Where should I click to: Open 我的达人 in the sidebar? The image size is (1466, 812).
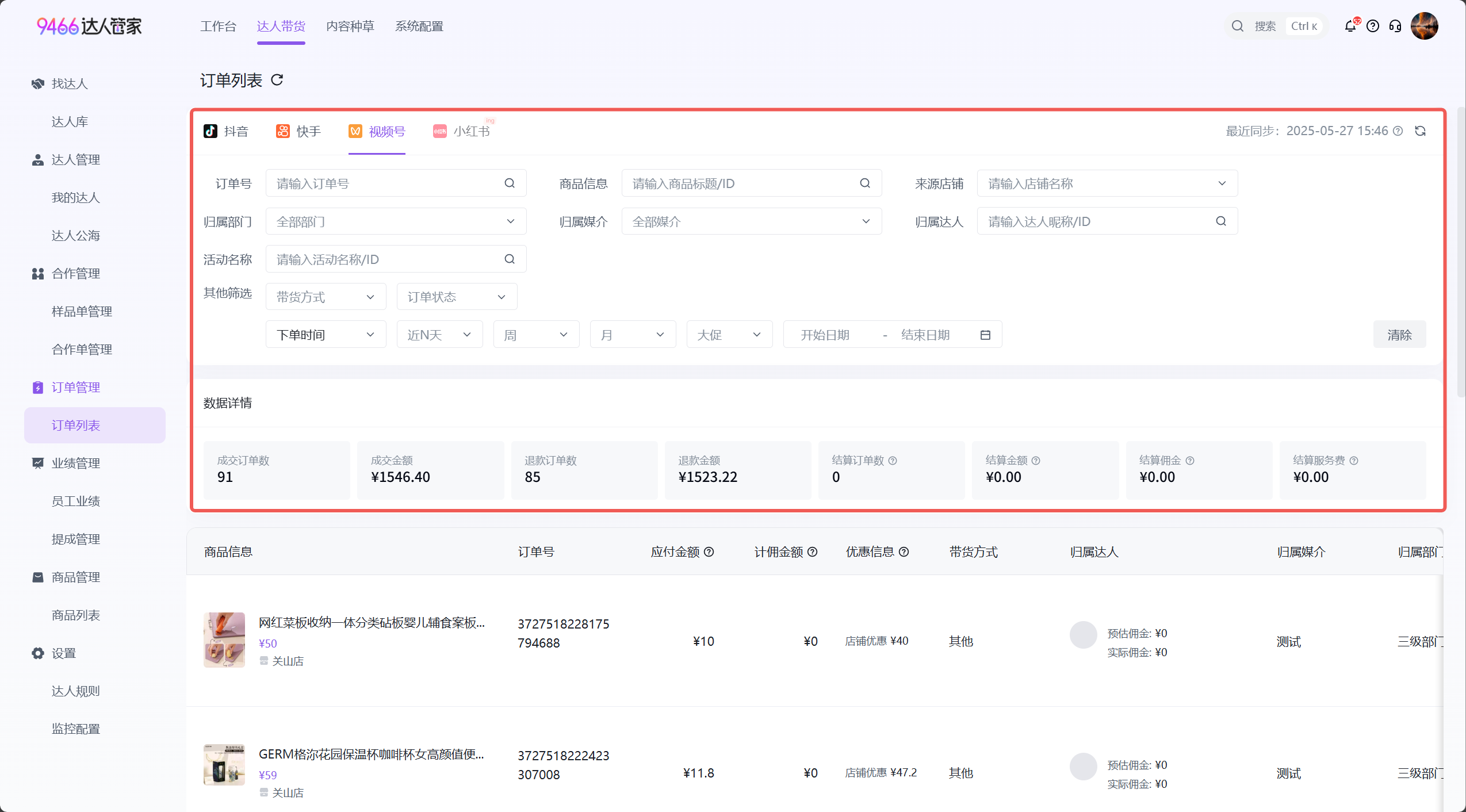coord(76,198)
